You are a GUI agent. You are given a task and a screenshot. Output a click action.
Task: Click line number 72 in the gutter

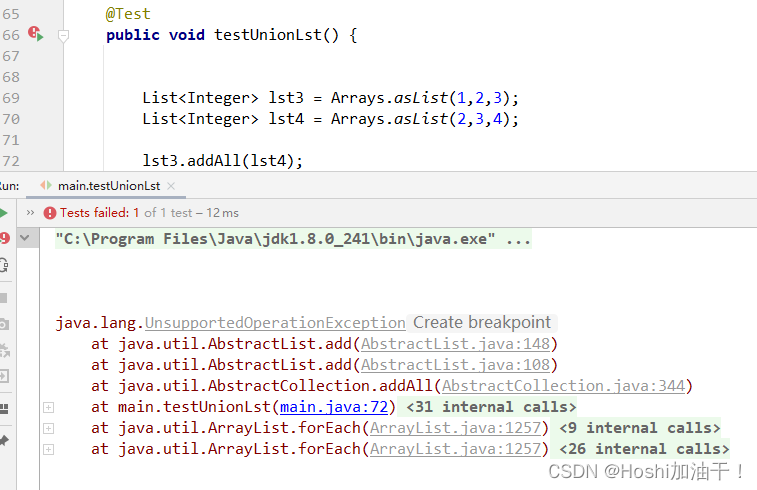11,161
